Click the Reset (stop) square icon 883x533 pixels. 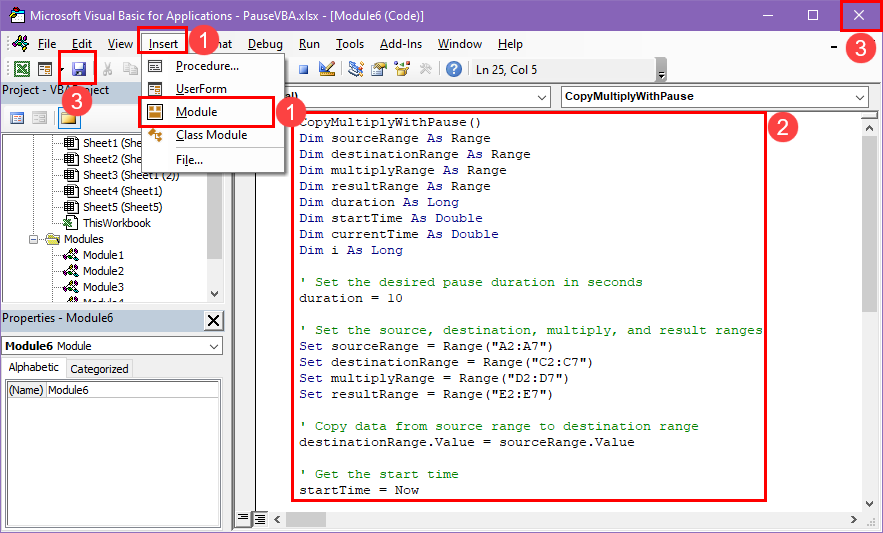click(x=304, y=69)
